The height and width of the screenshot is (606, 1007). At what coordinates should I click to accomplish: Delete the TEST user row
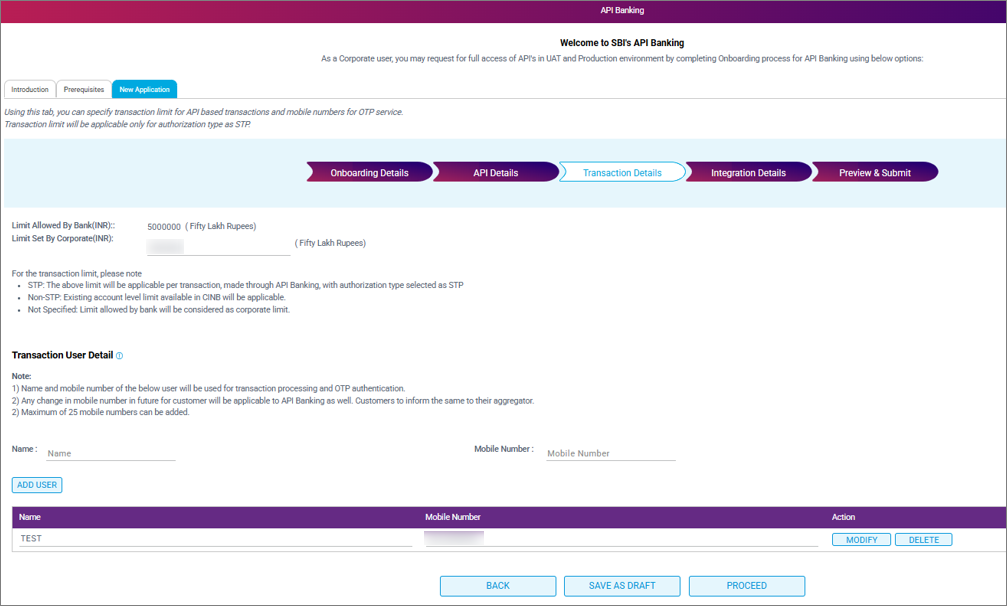pos(923,540)
